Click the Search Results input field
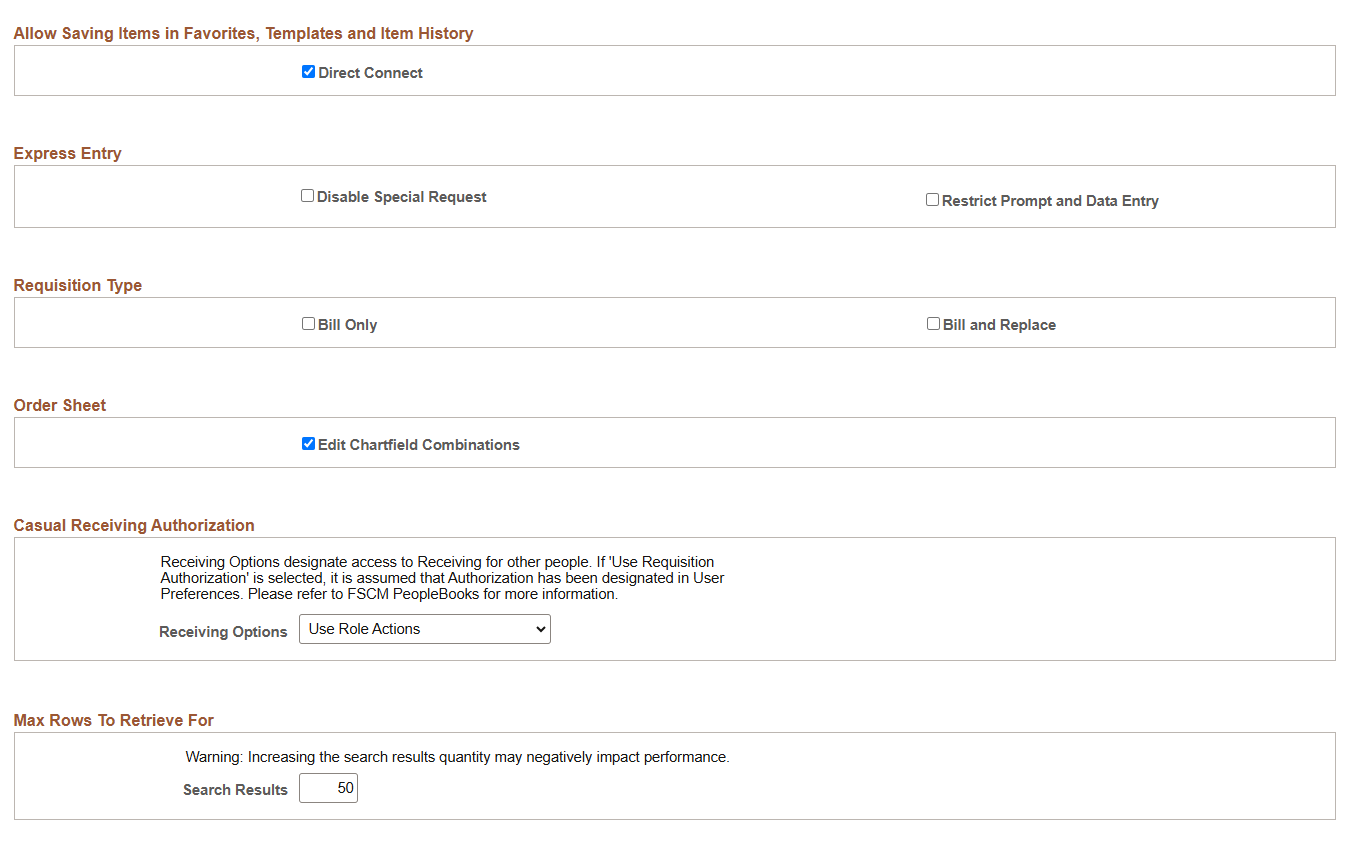Image resolution: width=1352 pixels, height=848 pixels. 328,788
